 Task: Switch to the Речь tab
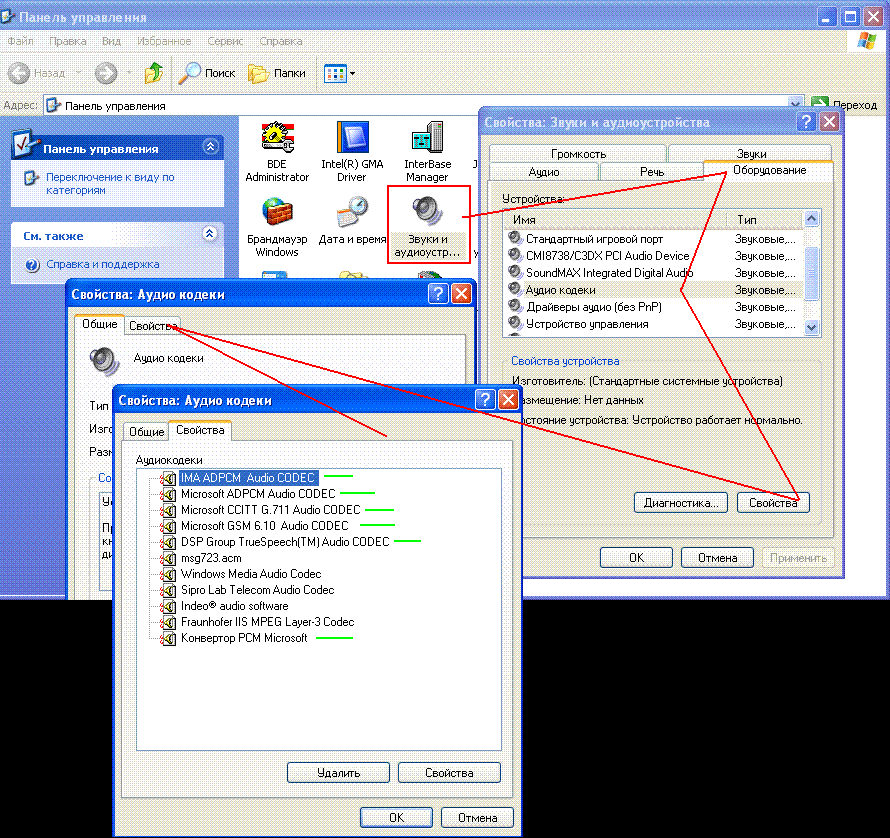[x=652, y=171]
